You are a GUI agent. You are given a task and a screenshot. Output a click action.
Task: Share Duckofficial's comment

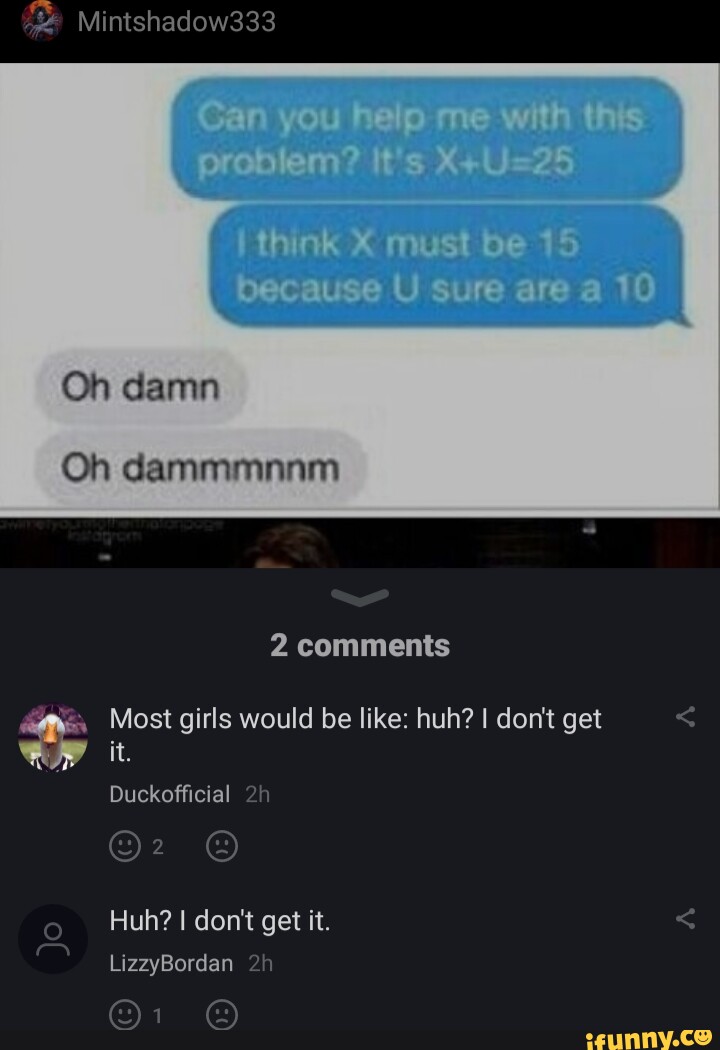(685, 717)
